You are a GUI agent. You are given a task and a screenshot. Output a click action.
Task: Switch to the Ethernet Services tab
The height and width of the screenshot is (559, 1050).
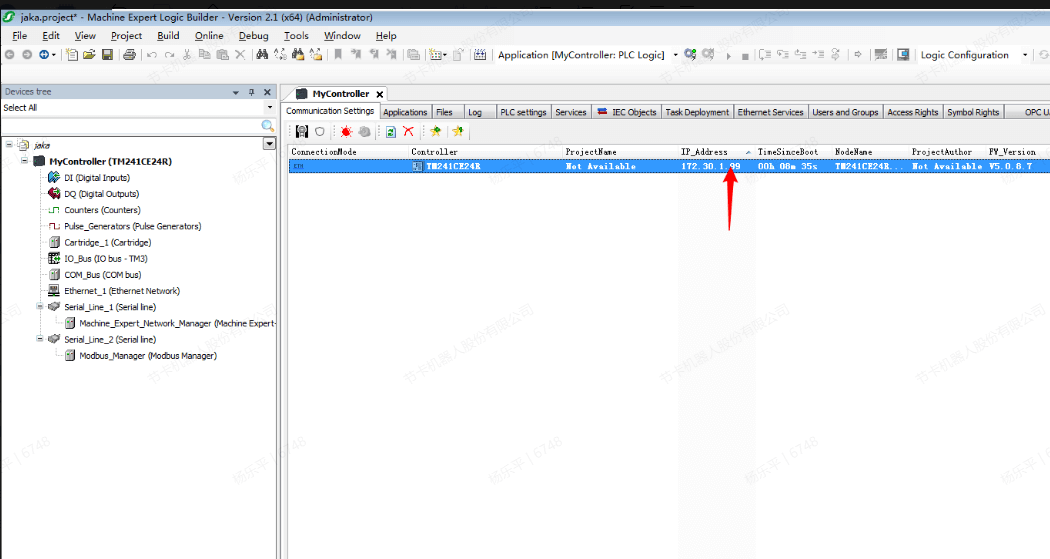(770, 112)
